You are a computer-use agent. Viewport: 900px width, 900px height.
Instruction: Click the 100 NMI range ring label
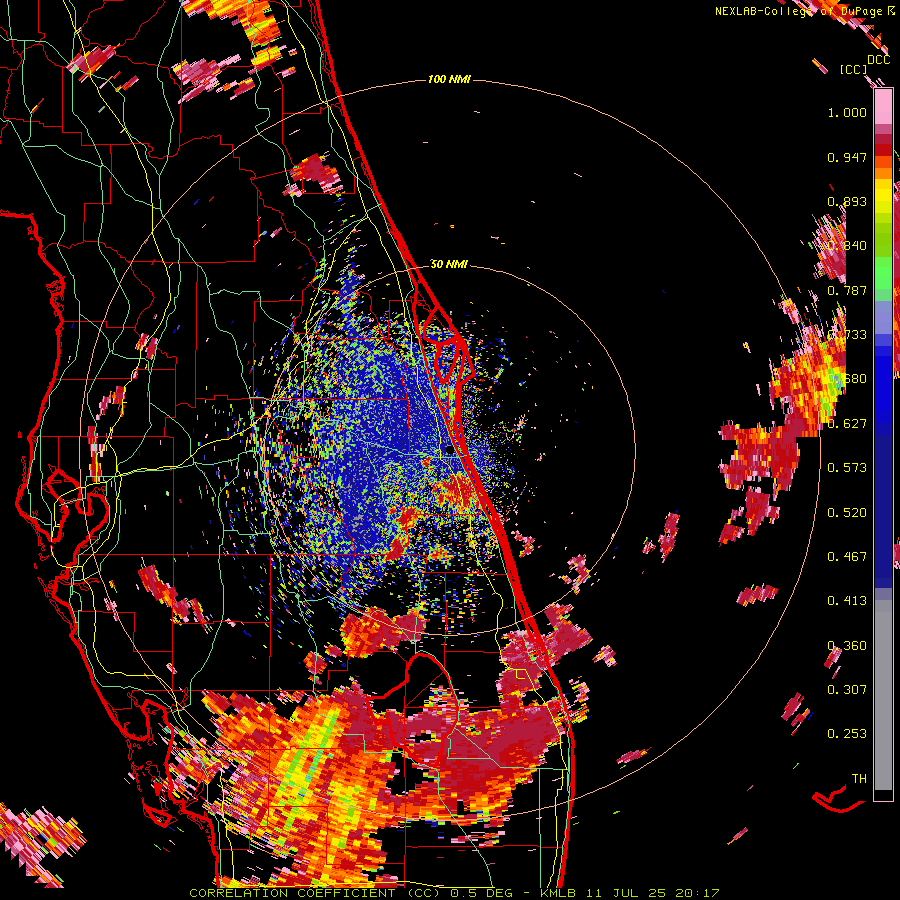pos(449,79)
